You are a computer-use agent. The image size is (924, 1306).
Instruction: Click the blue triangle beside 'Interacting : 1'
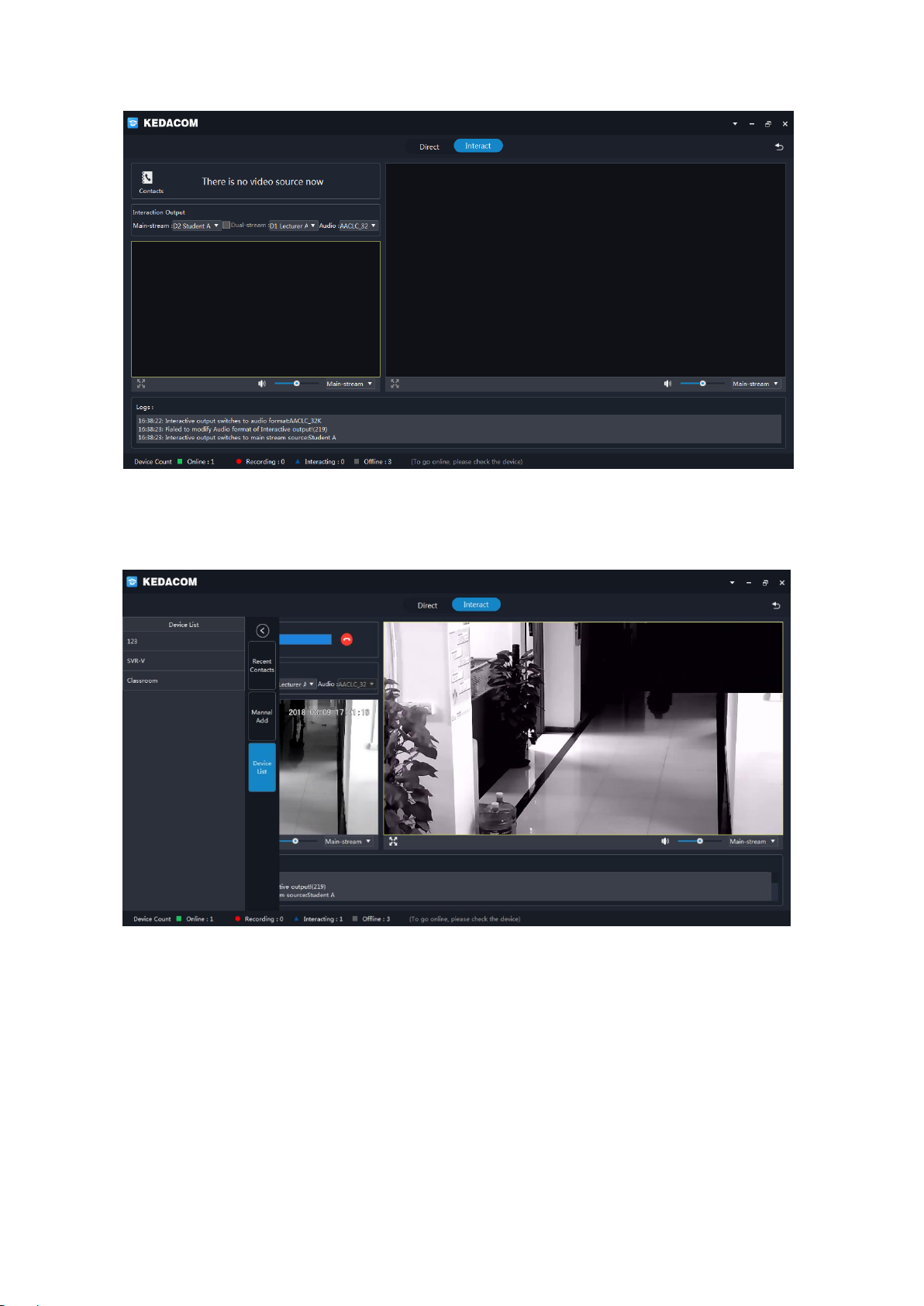pyautogui.click(x=296, y=918)
